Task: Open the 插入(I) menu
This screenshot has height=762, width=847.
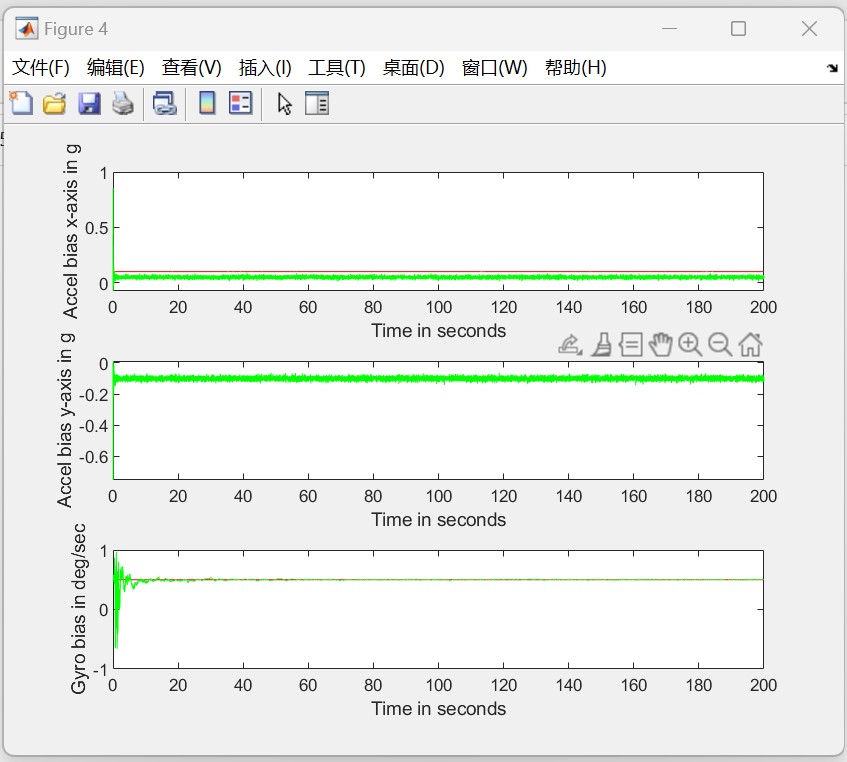Action: (265, 68)
